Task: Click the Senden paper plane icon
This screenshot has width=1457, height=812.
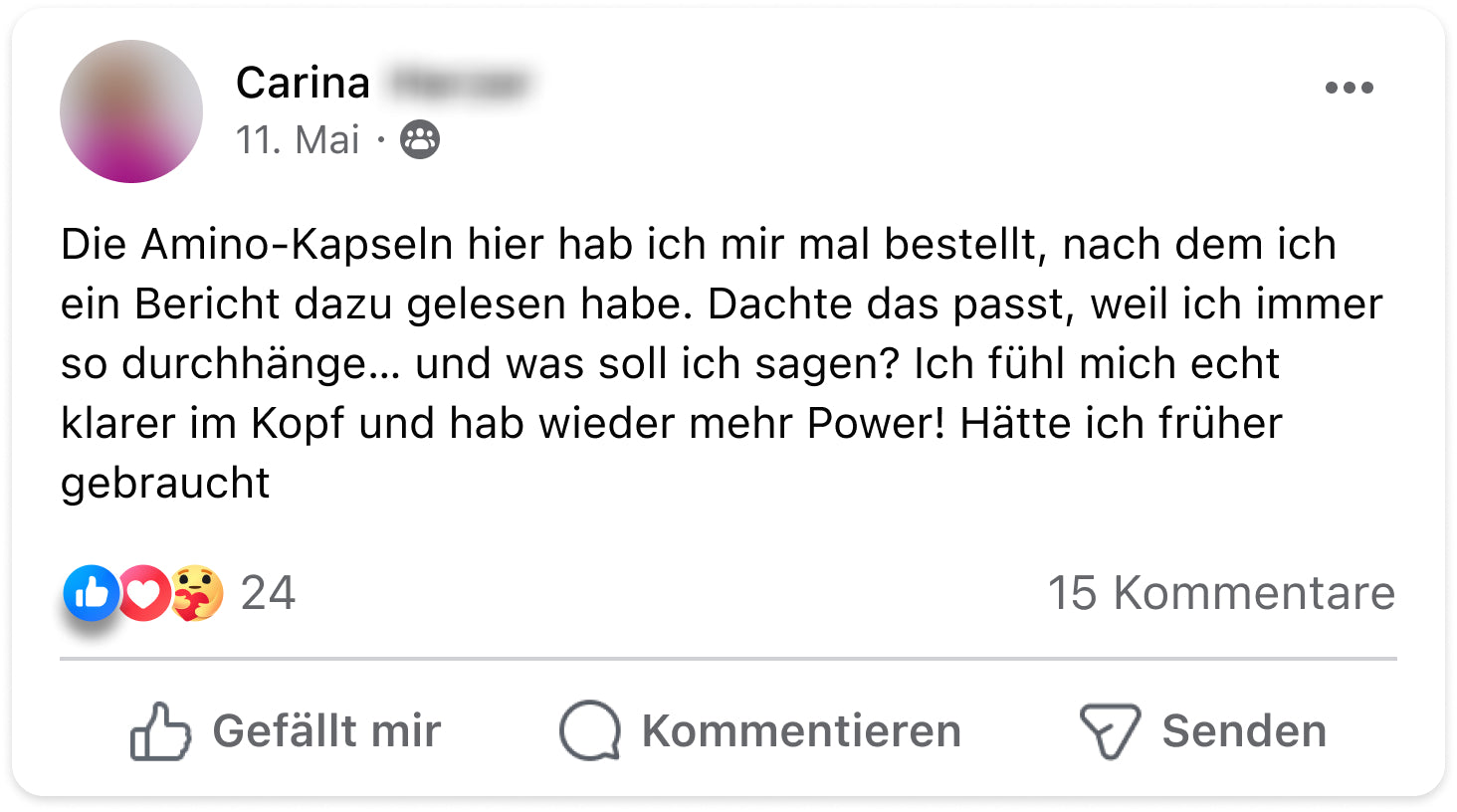Action: tap(1110, 731)
